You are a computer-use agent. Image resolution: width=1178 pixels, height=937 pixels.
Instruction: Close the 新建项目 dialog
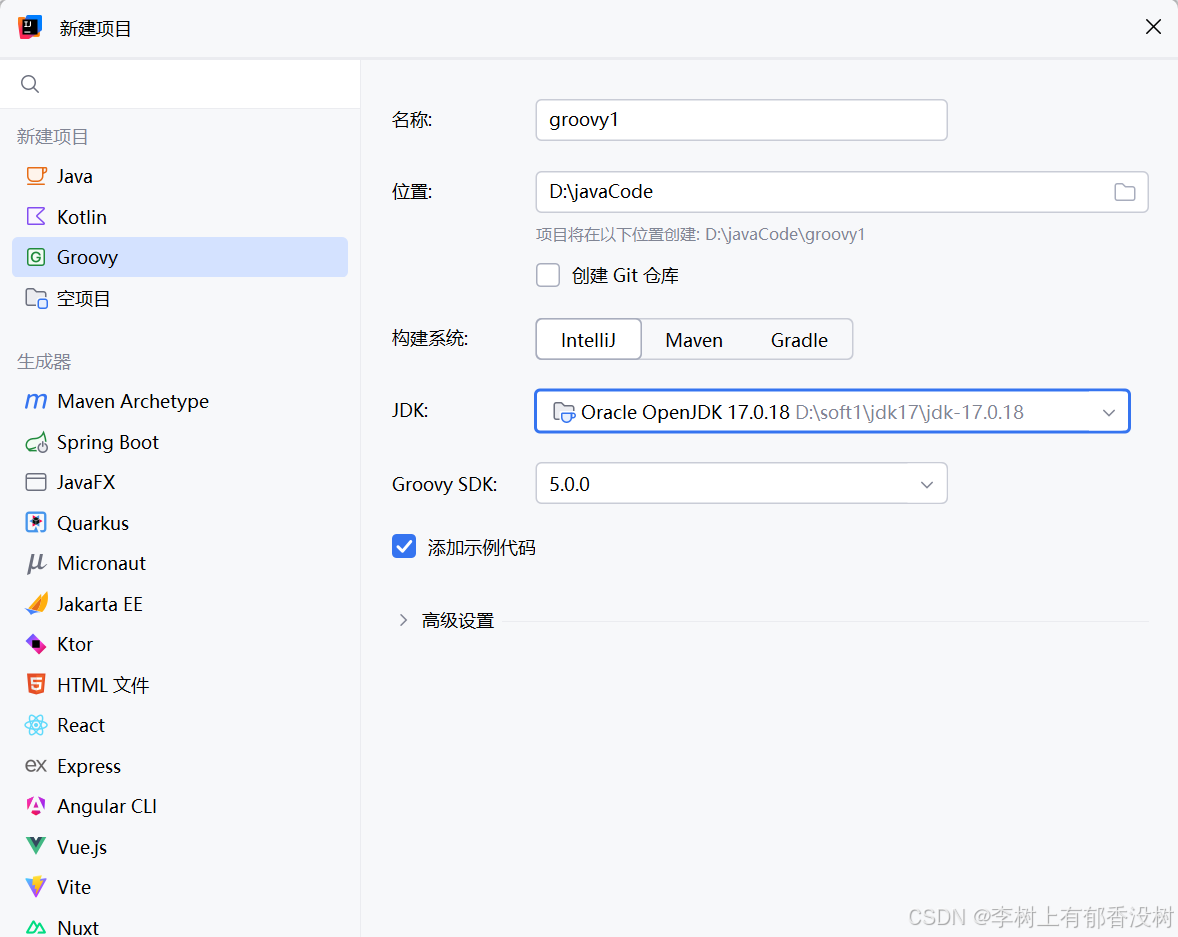tap(1153, 27)
